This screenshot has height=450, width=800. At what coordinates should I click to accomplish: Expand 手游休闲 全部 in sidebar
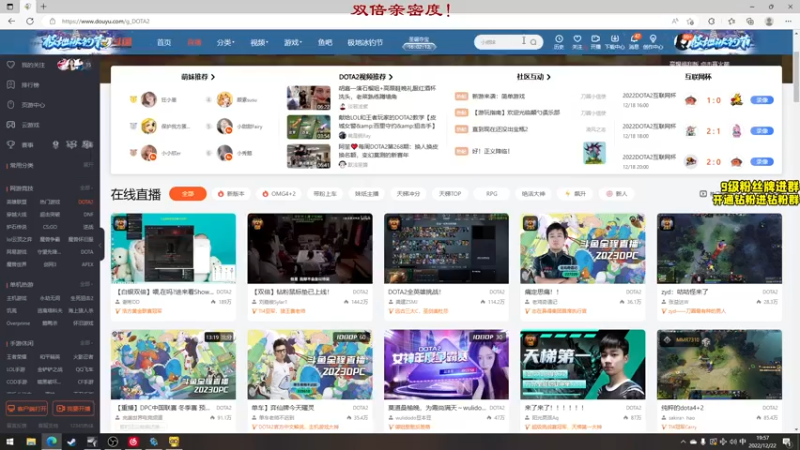[x=86, y=343]
